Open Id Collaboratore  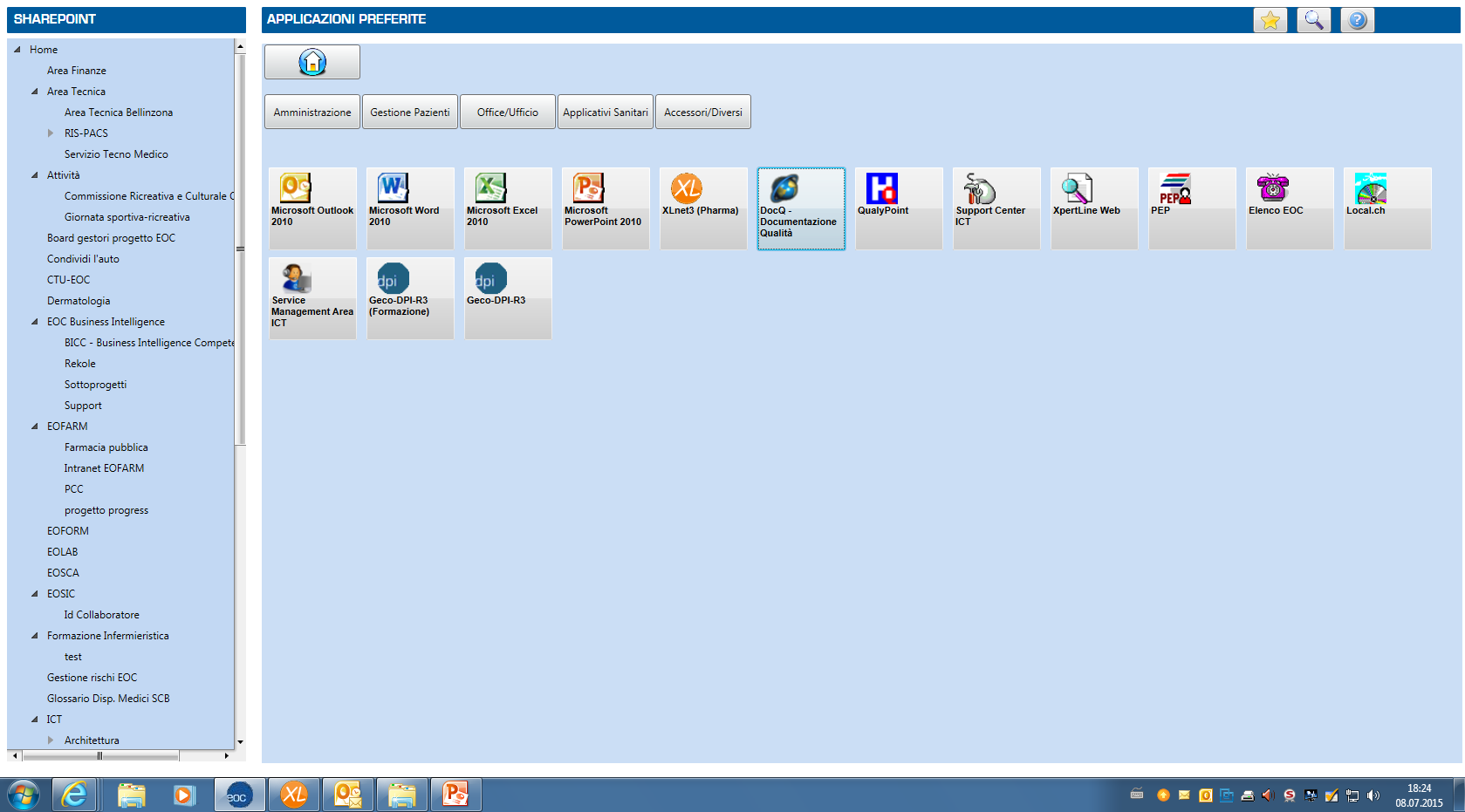101,615
